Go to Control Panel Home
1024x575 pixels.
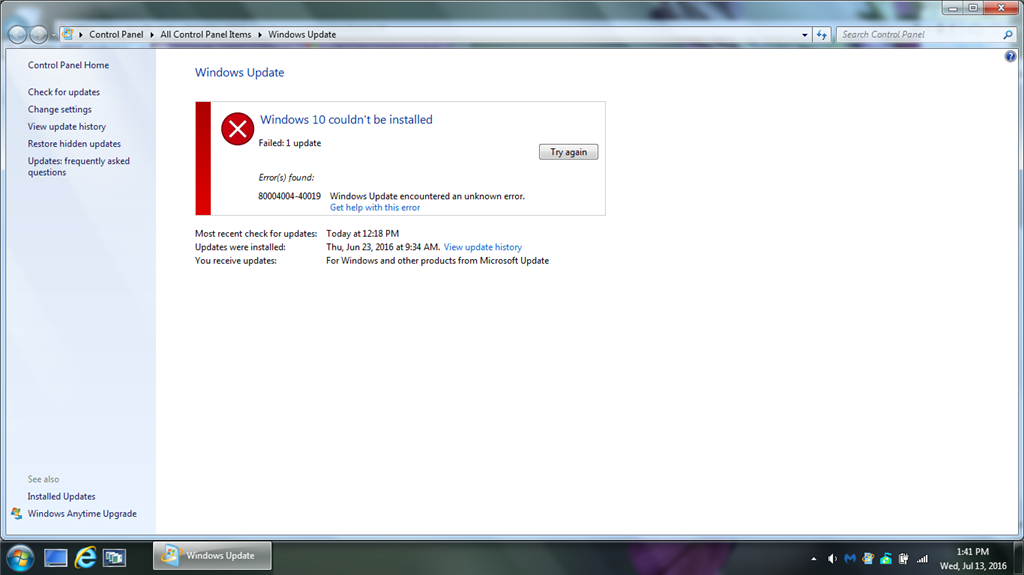pyautogui.click(x=69, y=65)
